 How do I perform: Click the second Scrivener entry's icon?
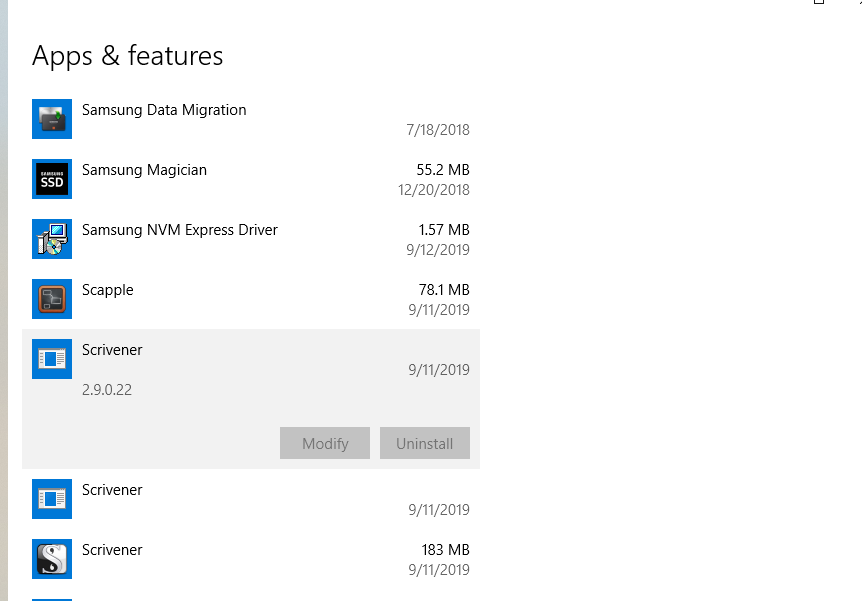pyautogui.click(x=51, y=499)
